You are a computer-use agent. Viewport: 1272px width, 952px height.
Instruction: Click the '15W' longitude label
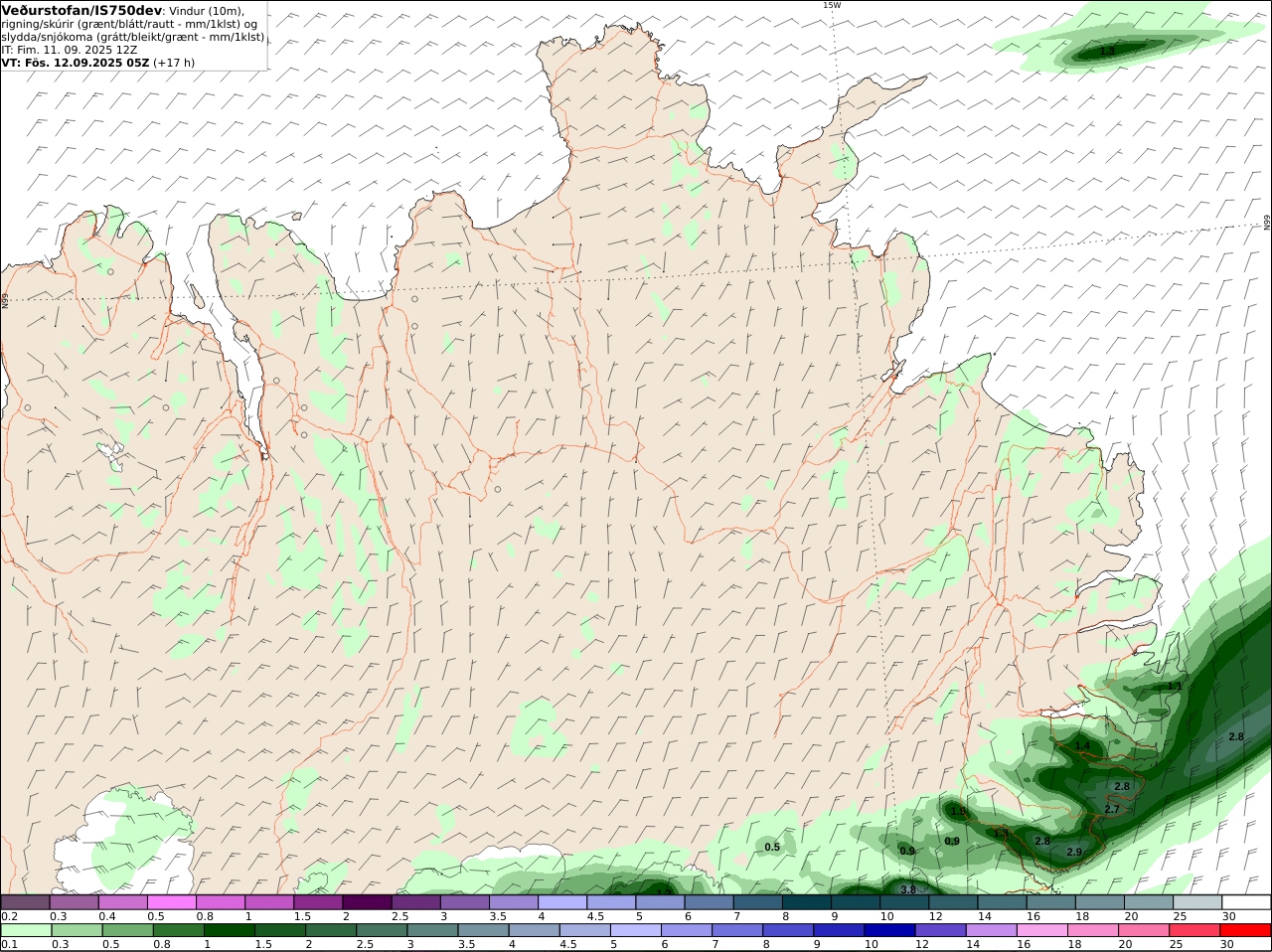point(831,5)
